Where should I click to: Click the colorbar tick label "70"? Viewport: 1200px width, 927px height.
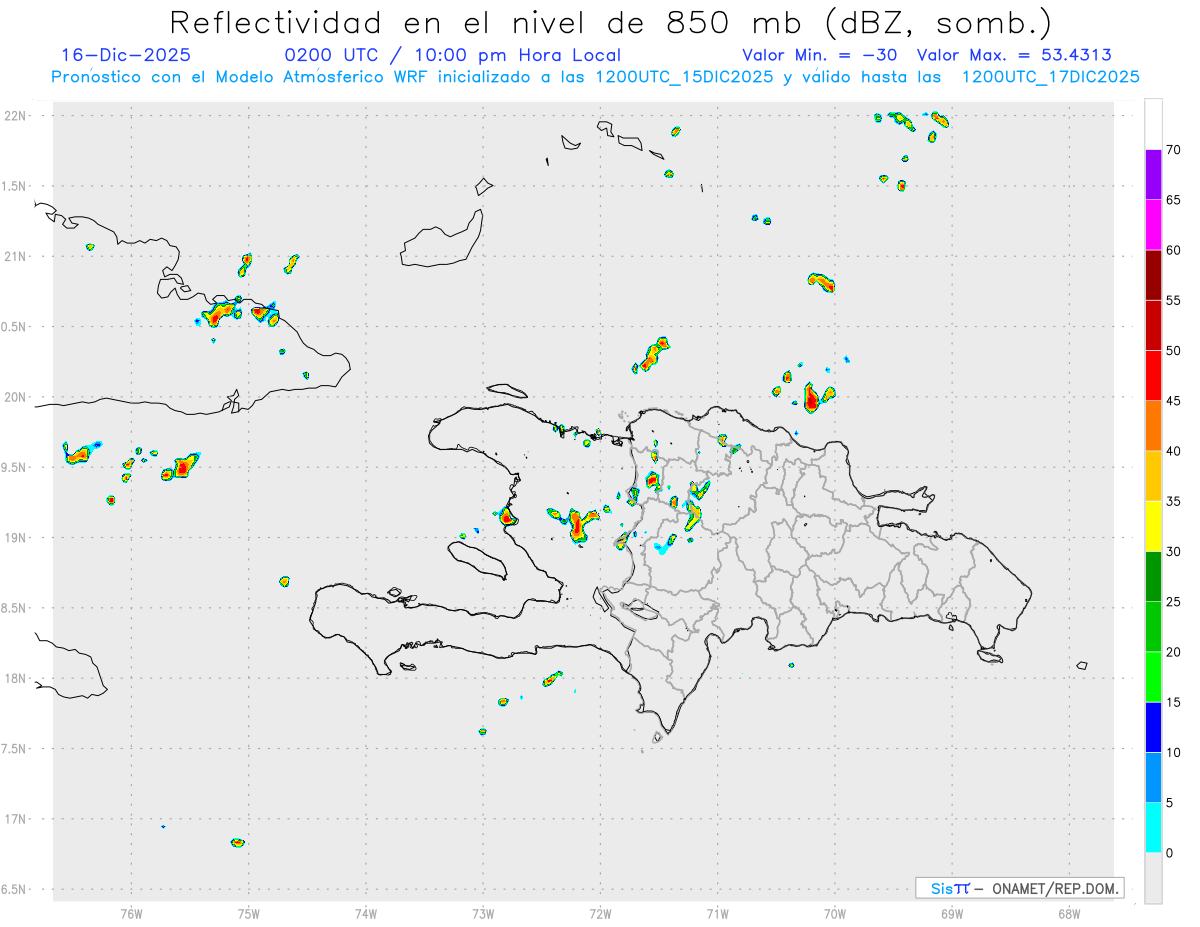pos(1174,149)
